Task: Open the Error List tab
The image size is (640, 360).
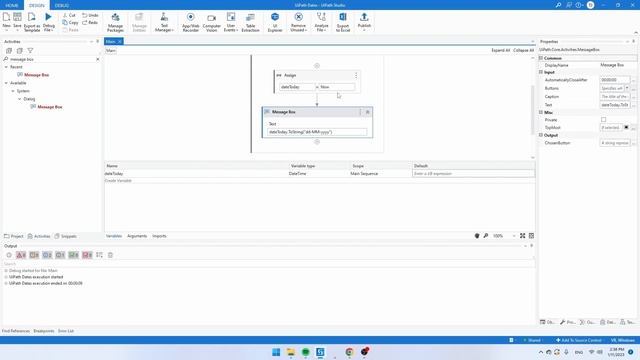Action: pos(66,331)
